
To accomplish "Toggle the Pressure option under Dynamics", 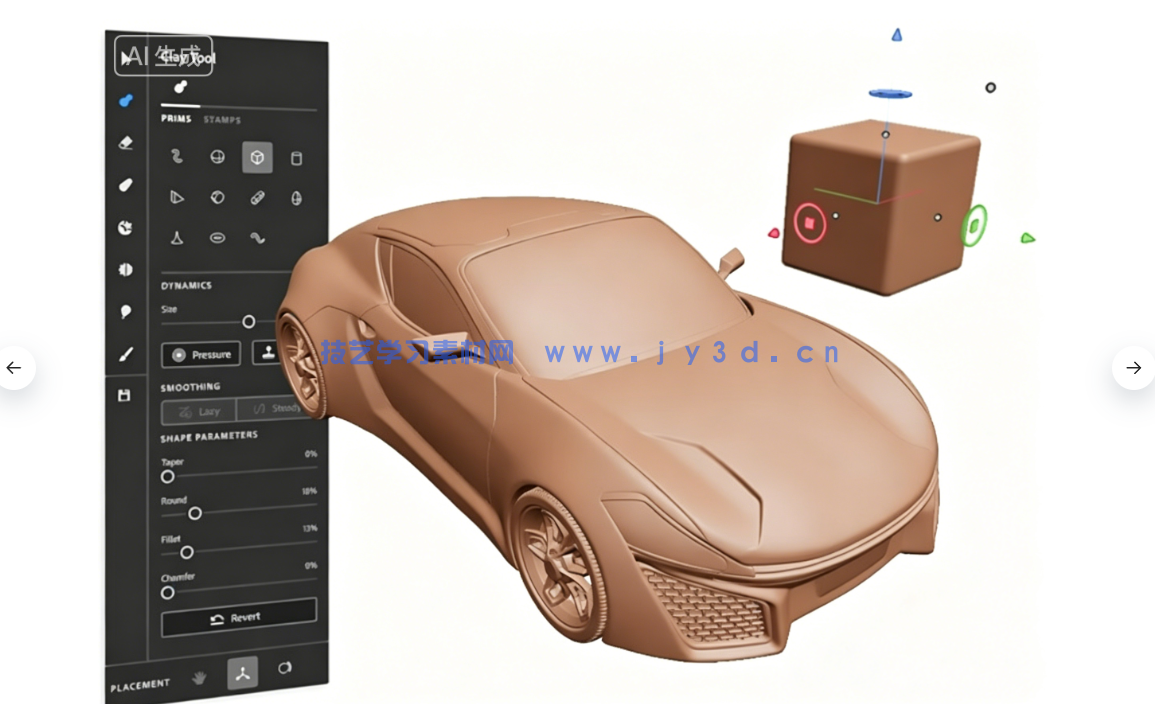I will pyautogui.click(x=200, y=354).
